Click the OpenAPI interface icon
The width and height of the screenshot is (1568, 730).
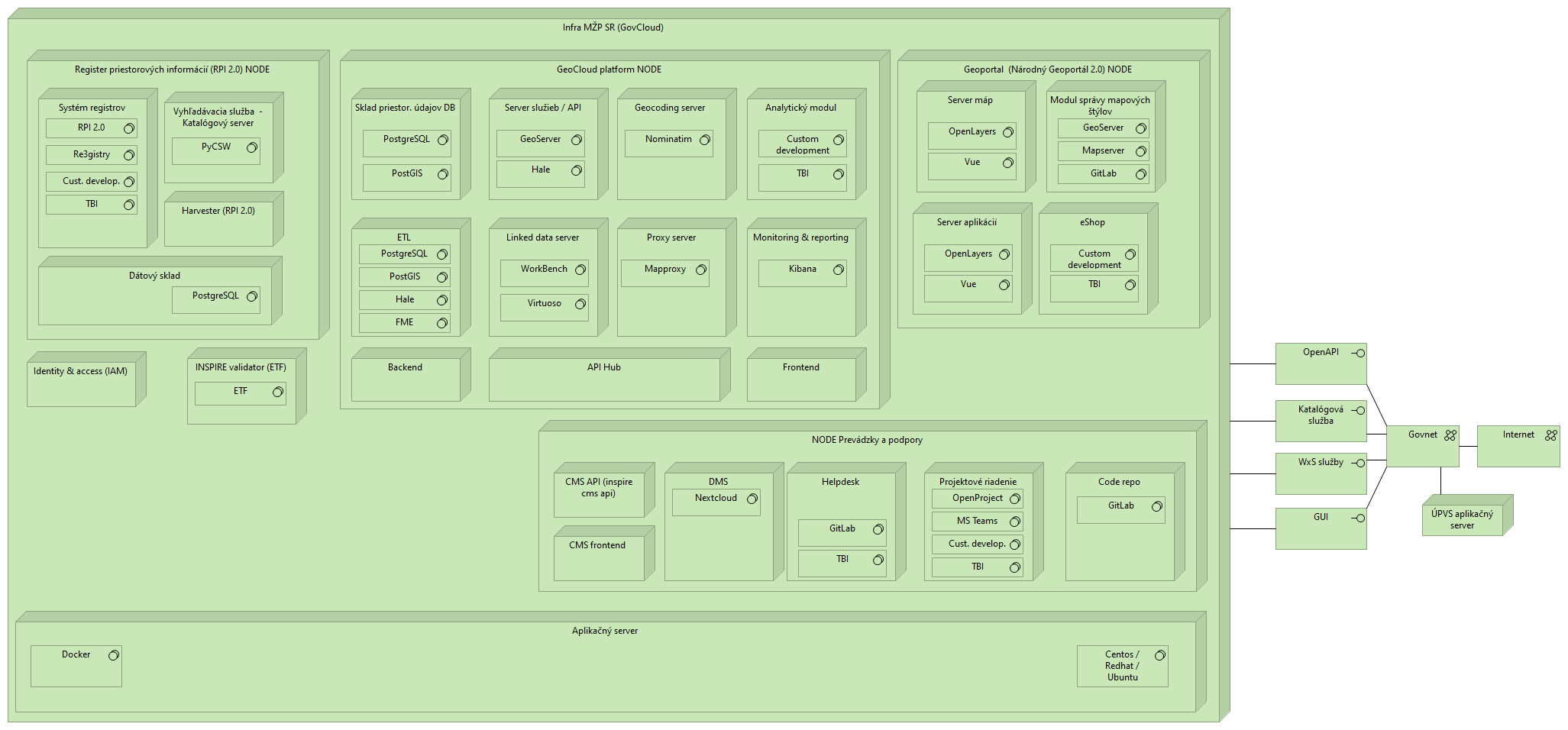click(1358, 353)
